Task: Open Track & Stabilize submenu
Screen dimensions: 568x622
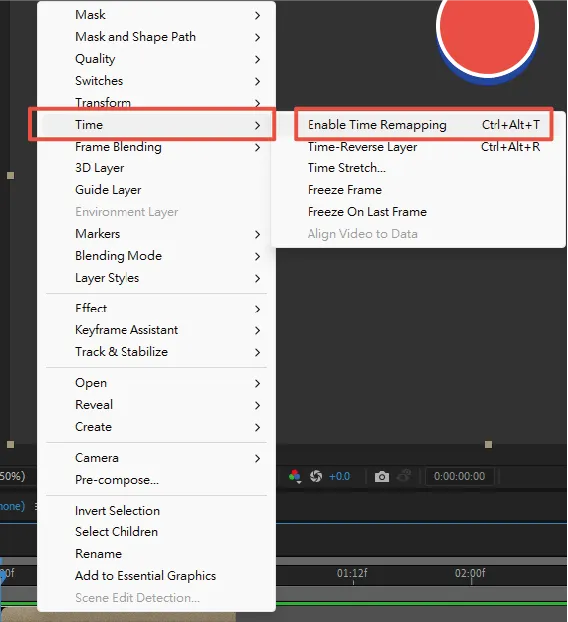Action: click(x=156, y=352)
